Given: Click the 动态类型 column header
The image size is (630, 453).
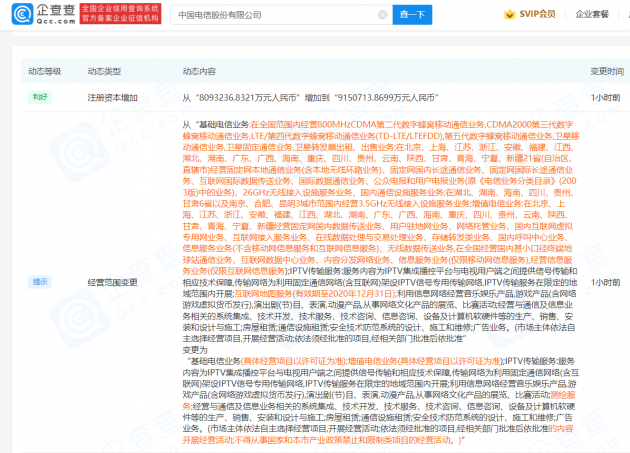Looking at the screenshot, I should click(104, 71).
